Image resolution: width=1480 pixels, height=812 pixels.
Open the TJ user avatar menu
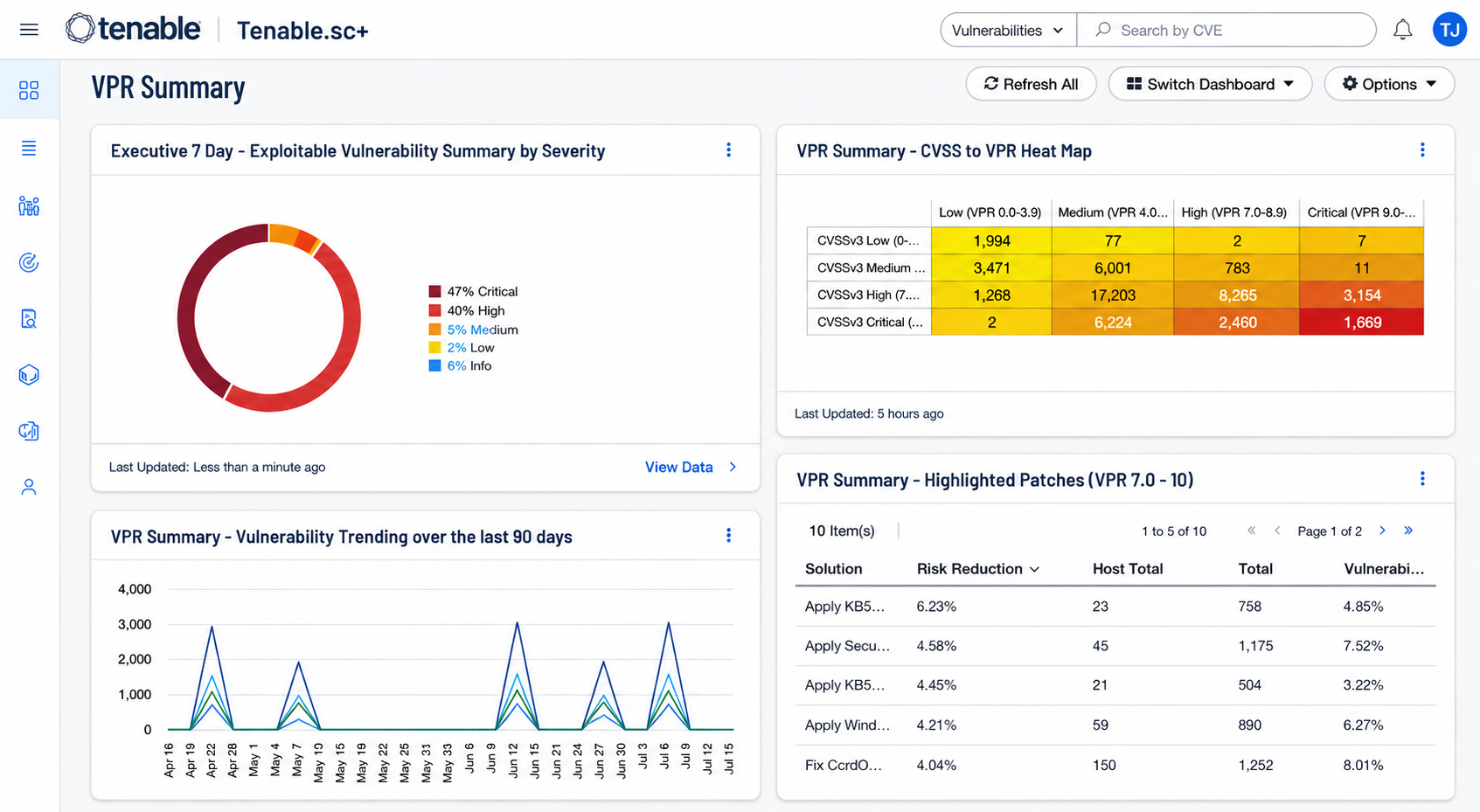tap(1449, 30)
